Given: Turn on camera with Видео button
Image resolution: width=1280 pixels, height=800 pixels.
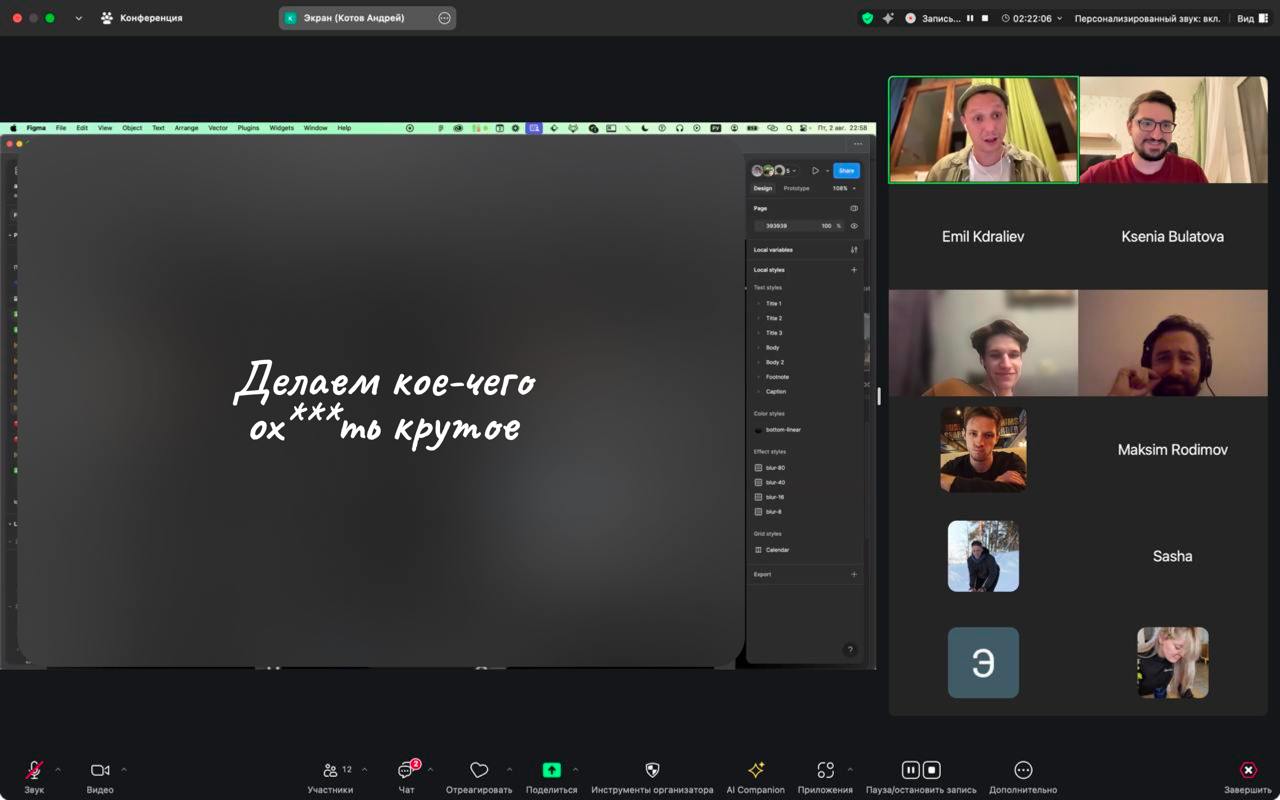Looking at the screenshot, I should click(100, 771).
